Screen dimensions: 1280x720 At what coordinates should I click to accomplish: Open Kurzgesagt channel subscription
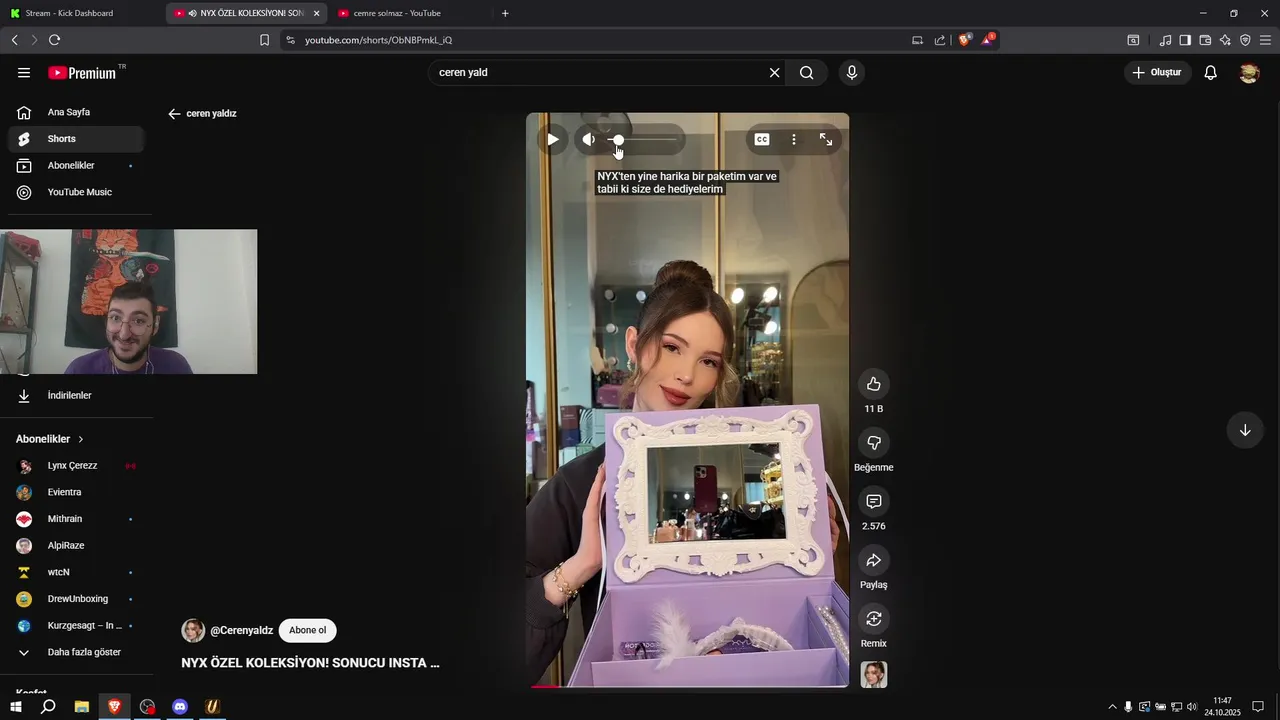click(x=76, y=626)
